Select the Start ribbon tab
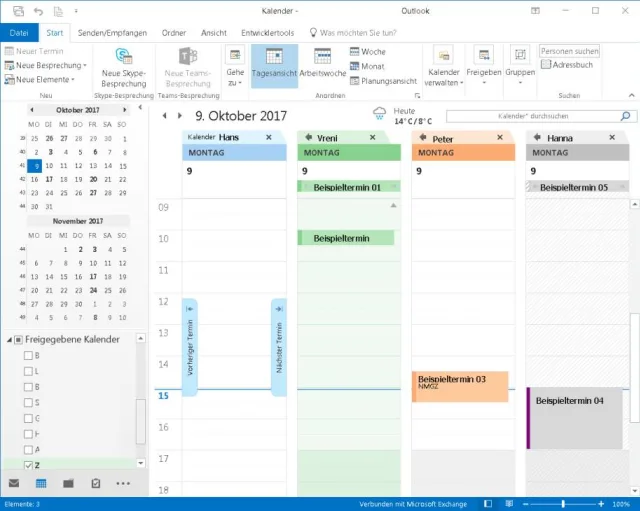The height and width of the screenshot is (511, 640). [55, 33]
